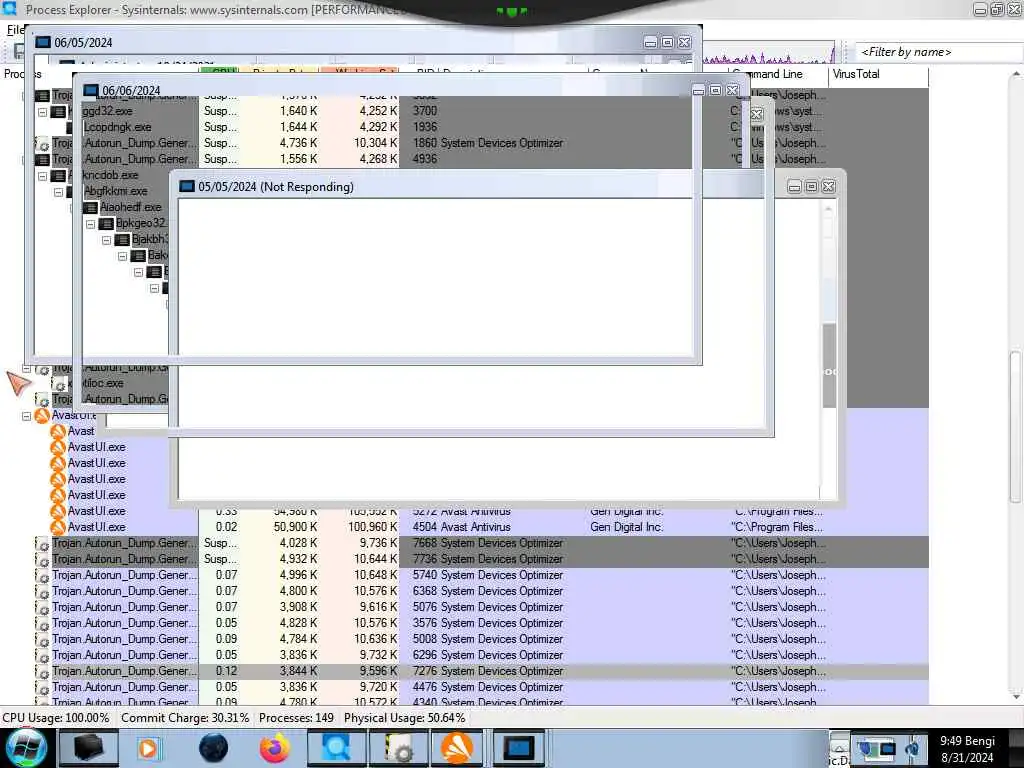
Task: Click the 05/05/2024 Not Responding window icon
Action: coord(187,187)
